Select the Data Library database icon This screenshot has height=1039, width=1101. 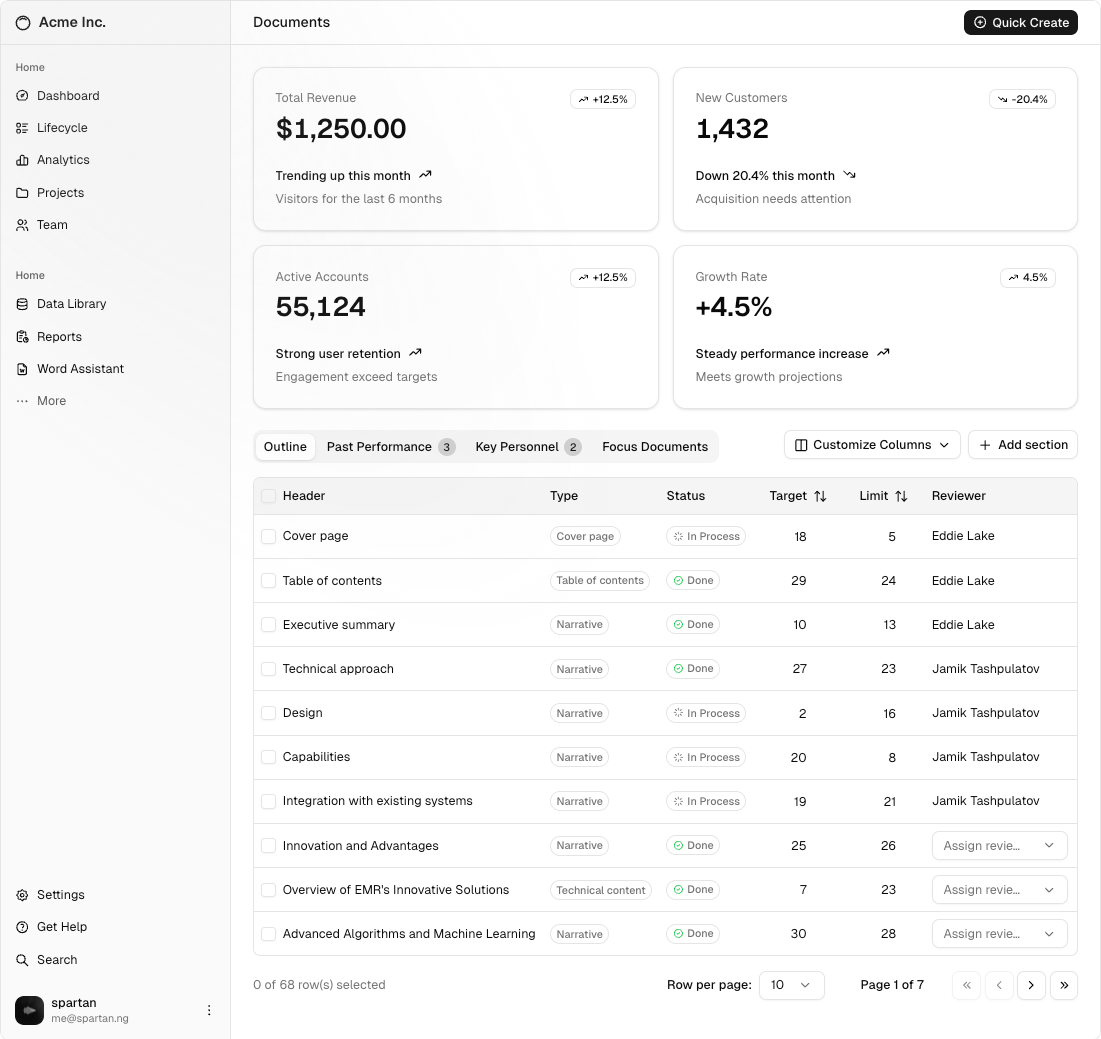tap(22, 304)
